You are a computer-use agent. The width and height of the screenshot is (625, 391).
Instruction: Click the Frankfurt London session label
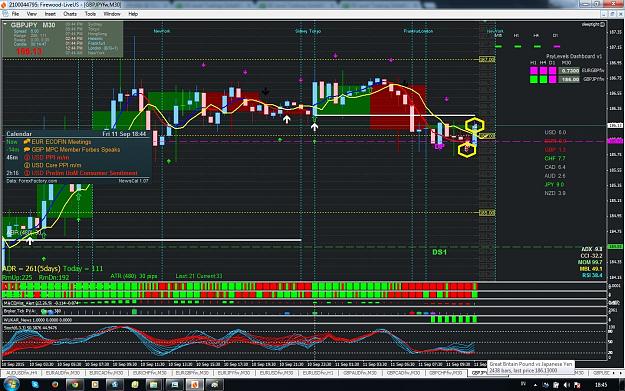tap(418, 31)
